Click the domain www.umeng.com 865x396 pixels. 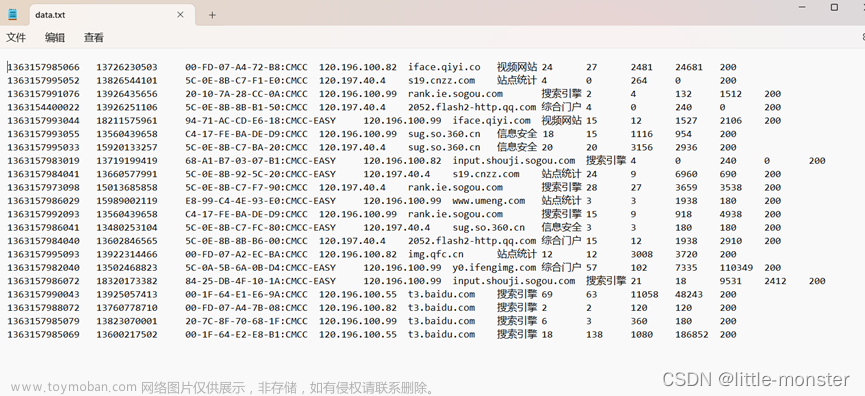click(489, 201)
